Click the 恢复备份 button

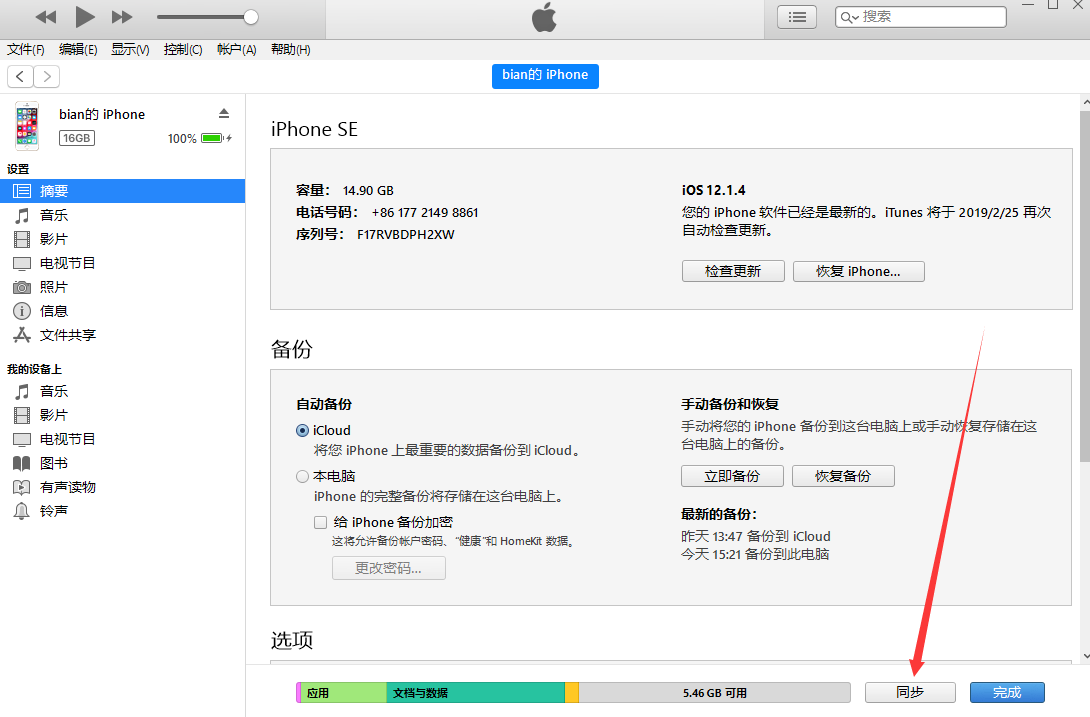843,476
